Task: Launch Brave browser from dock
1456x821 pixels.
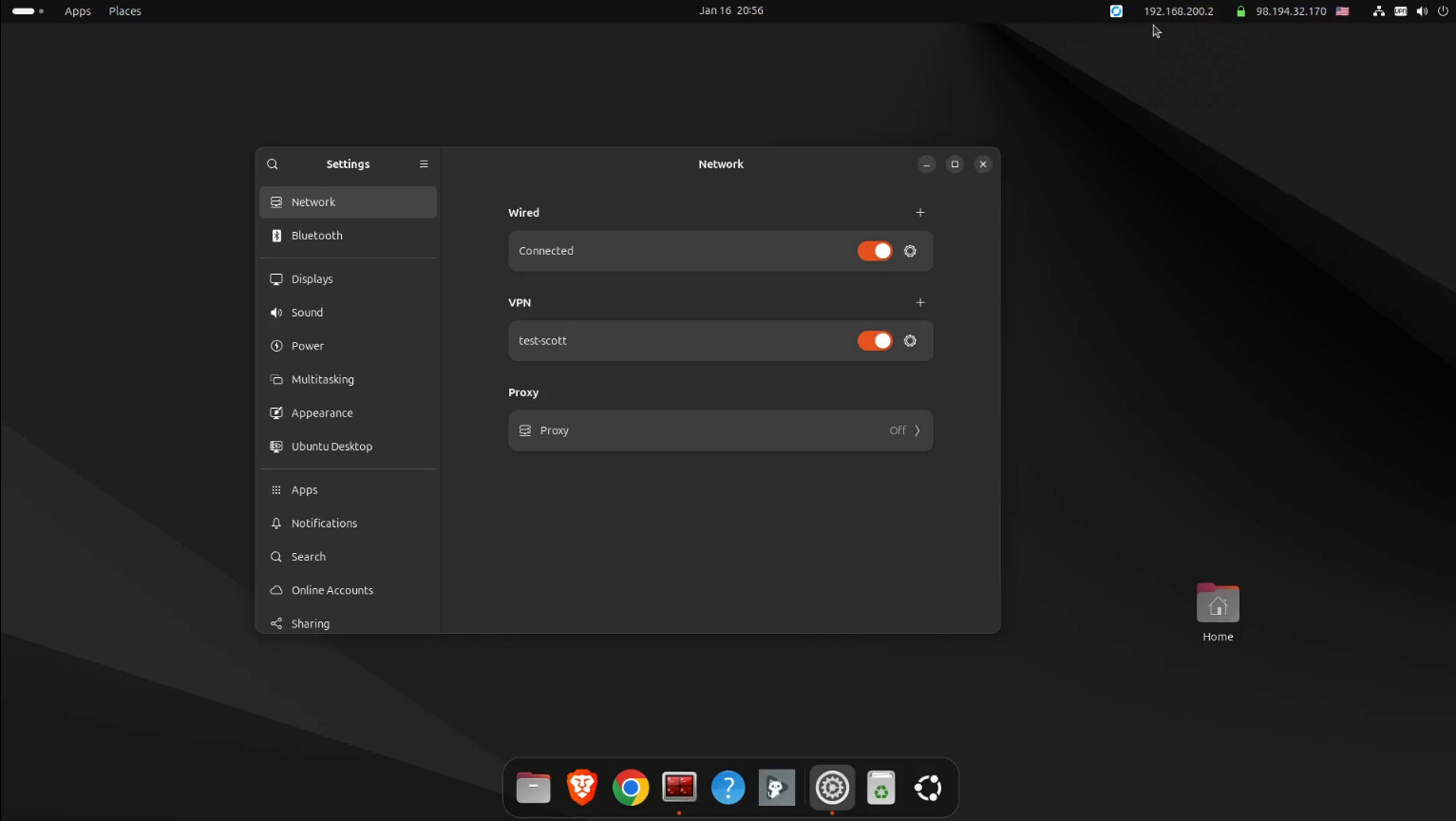Action: click(x=582, y=788)
